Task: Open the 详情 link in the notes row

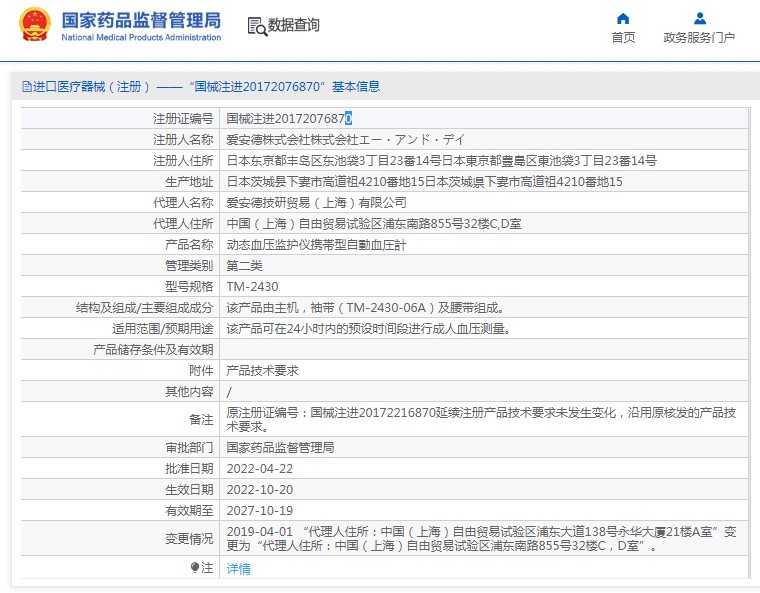Action: tap(238, 568)
